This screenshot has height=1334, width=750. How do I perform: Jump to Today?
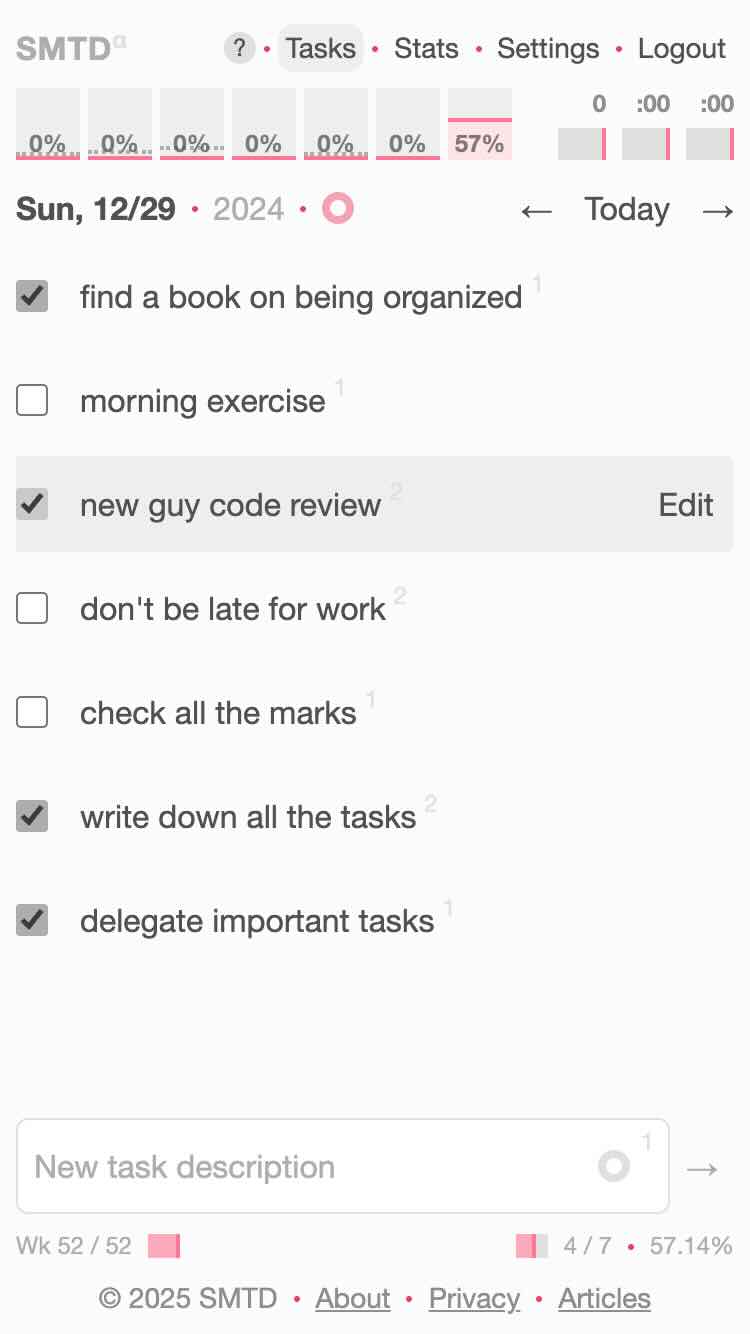click(x=627, y=210)
